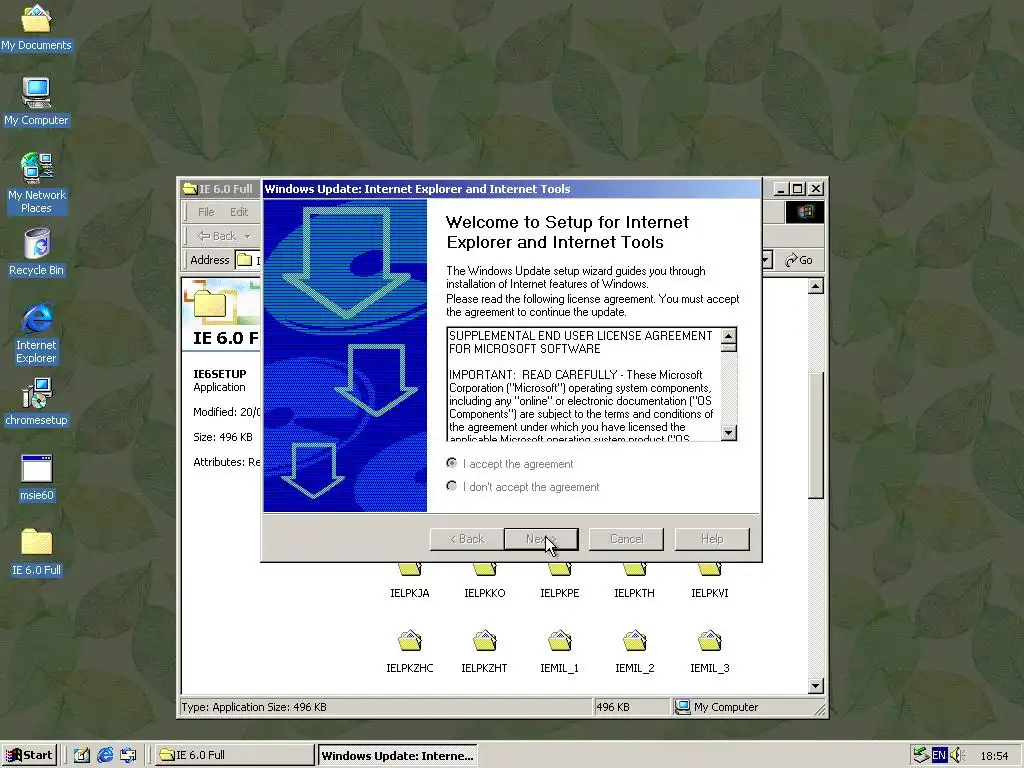The height and width of the screenshot is (768, 1024).
Task: Click the Next button in setup wizard
Action: pos(541,539)
